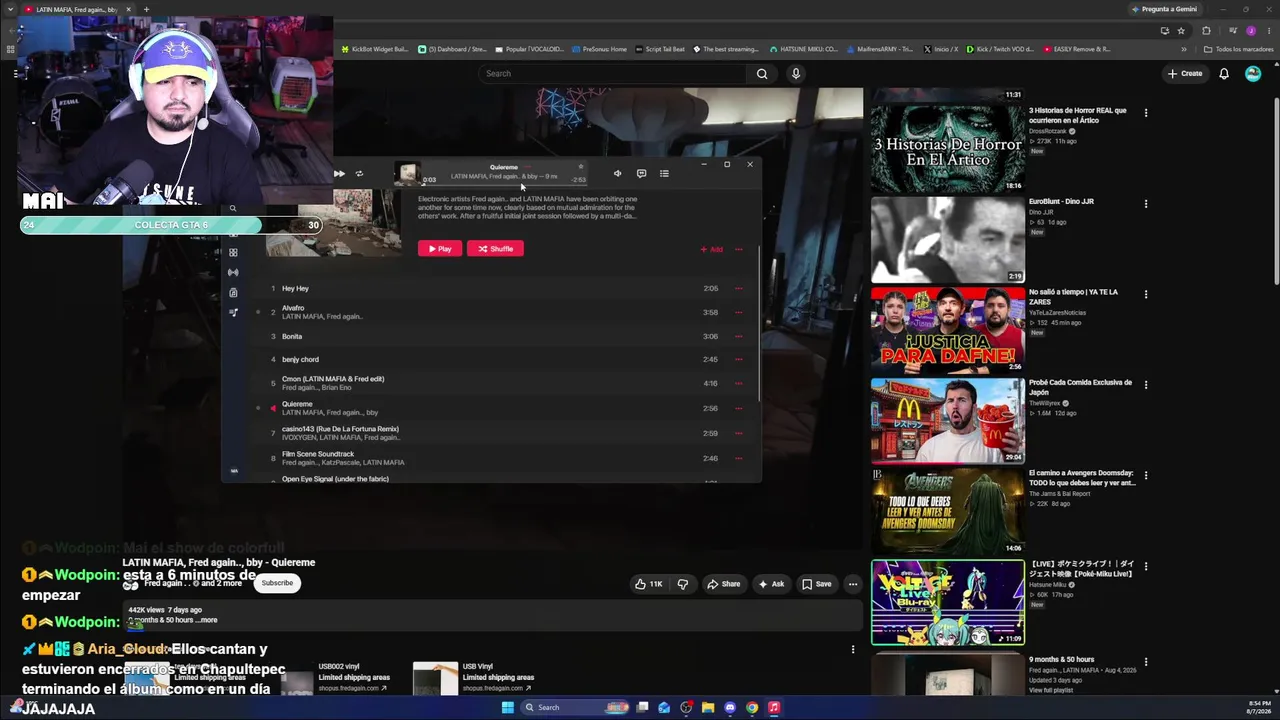Subscribe to the Fred again.. channel
This screenshot has height=720, width=1280.
[277, 583]
